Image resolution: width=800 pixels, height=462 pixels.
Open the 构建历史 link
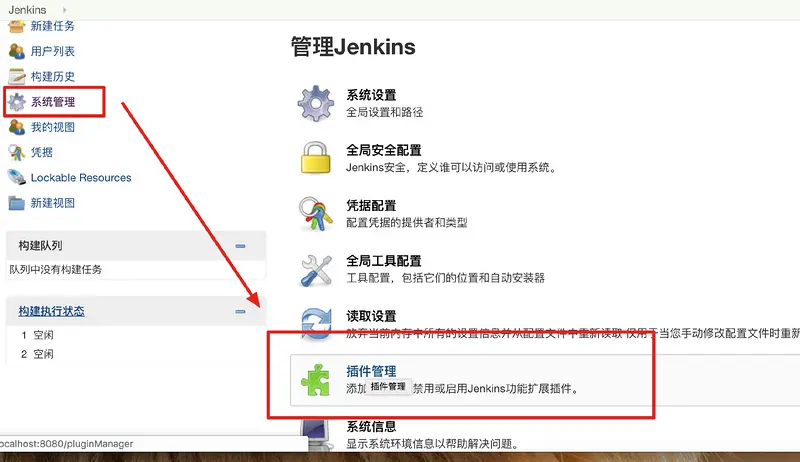(53, 76)
